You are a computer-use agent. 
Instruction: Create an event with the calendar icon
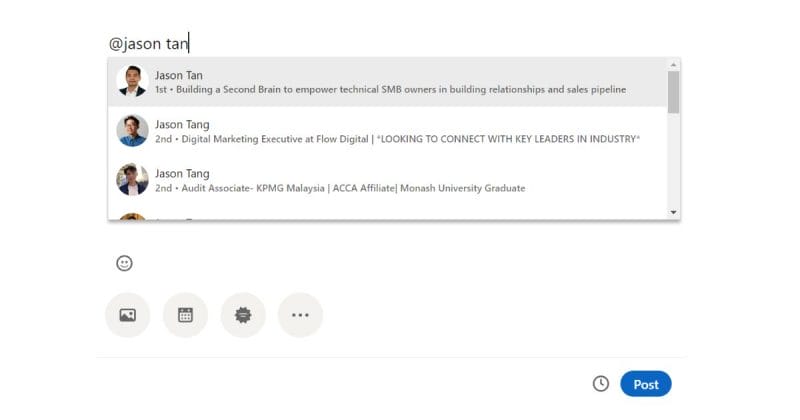[x=185, y=315]
